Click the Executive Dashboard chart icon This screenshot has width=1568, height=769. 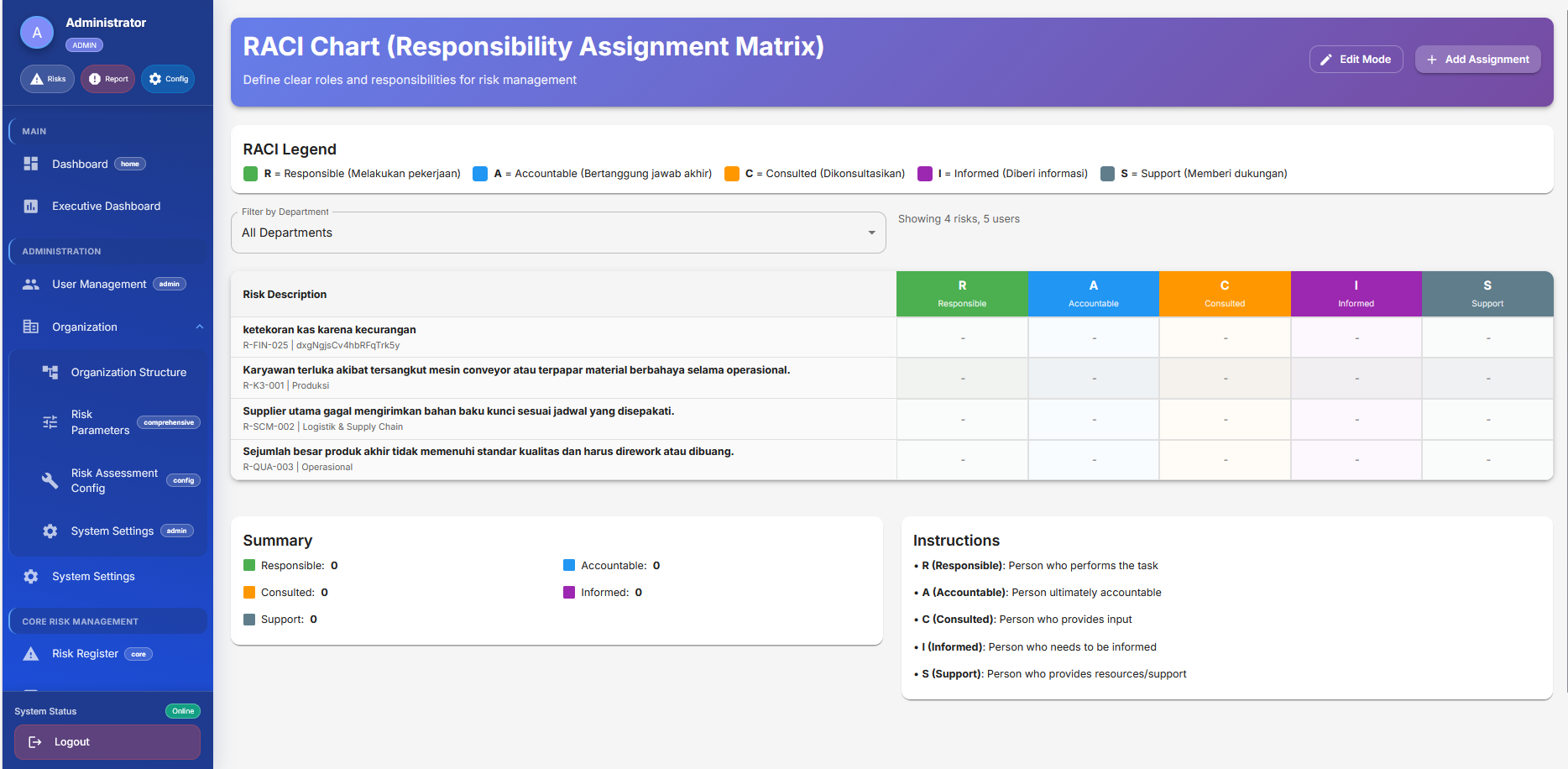coord(31,206)
